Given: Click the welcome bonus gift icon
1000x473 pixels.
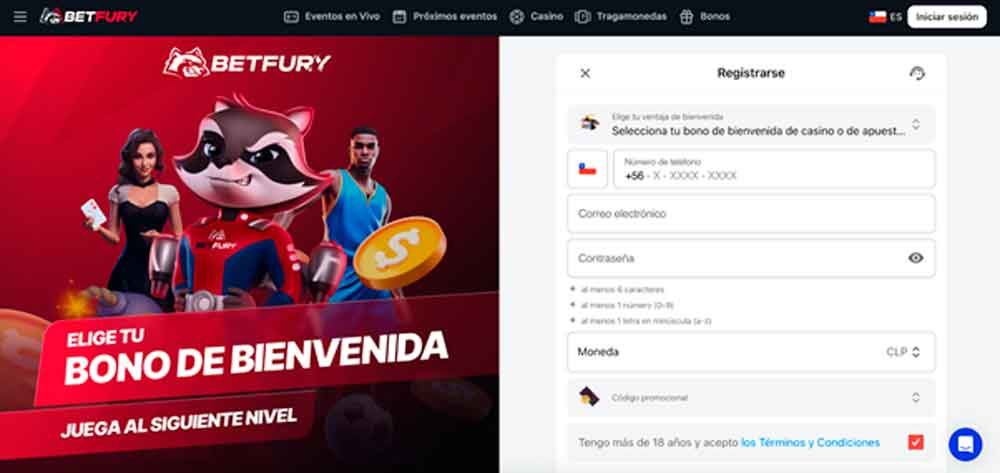Looking at the screenshot, I should [x=590, y=123].
